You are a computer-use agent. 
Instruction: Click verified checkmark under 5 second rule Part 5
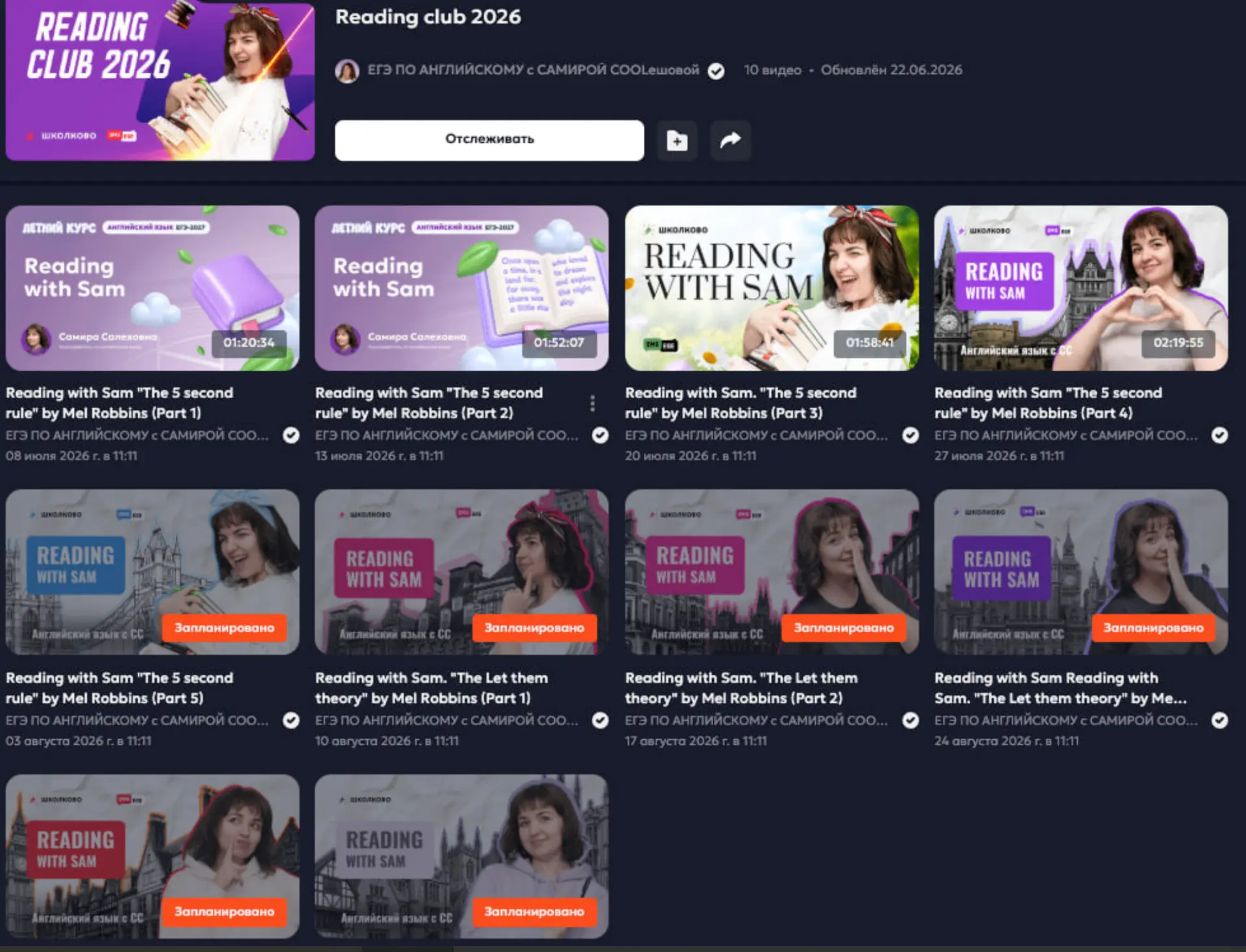291,720
